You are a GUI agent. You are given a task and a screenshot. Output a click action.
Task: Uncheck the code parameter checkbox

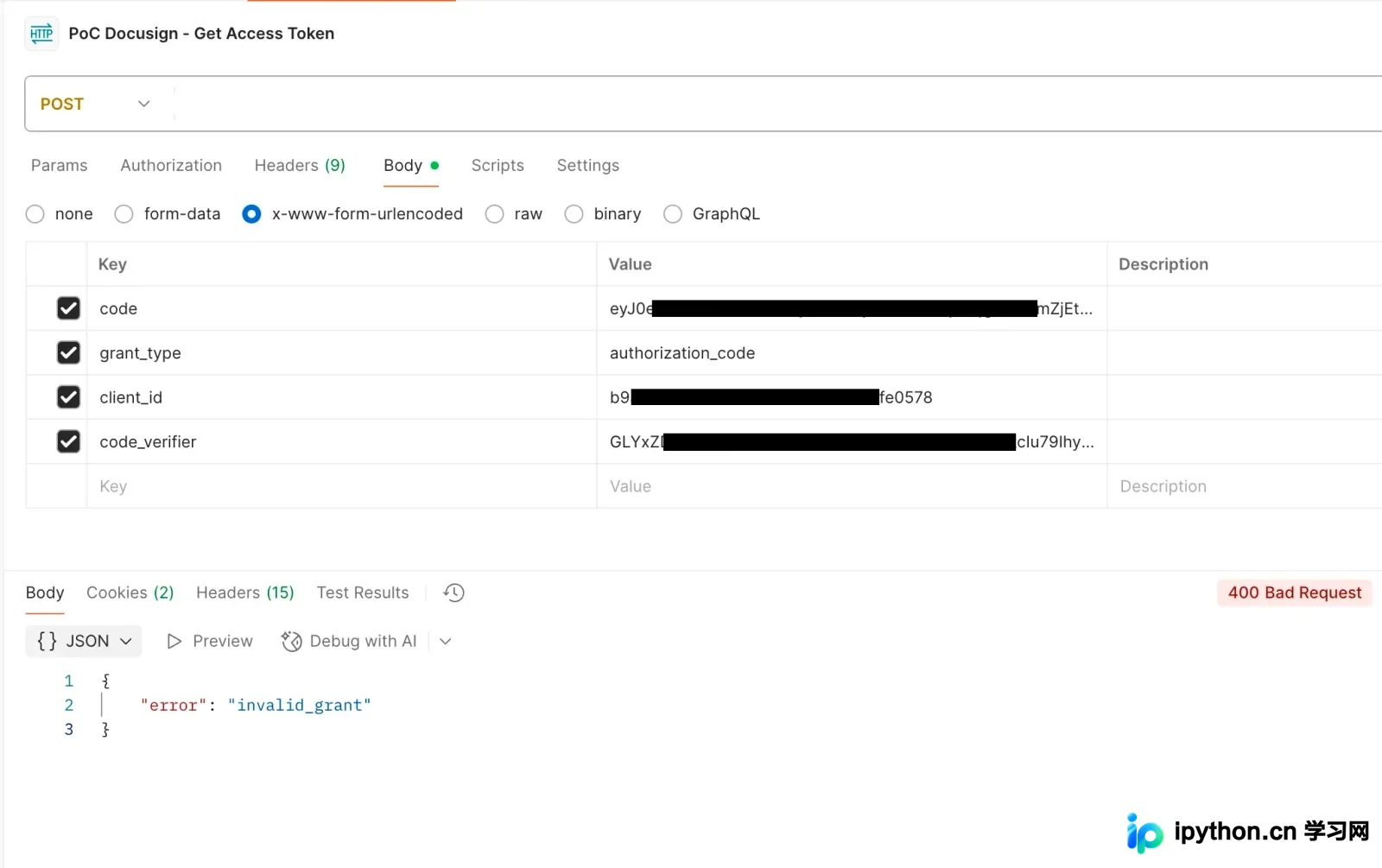68,308
